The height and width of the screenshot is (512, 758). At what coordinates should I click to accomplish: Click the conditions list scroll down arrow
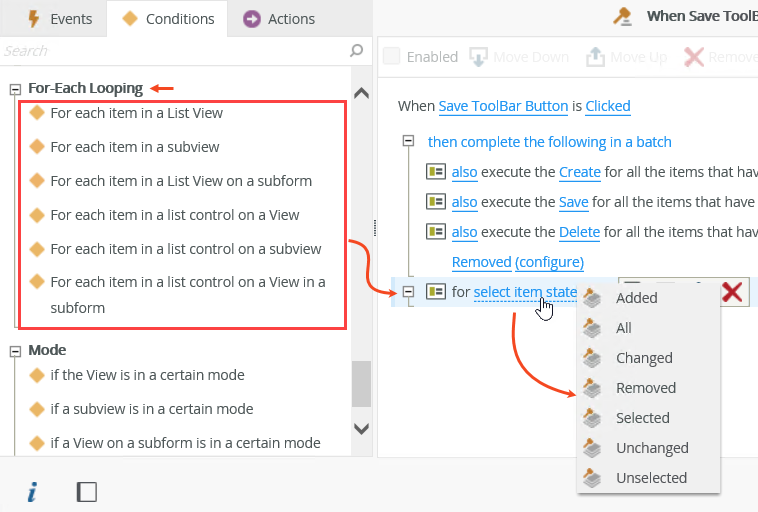point(361,428)
